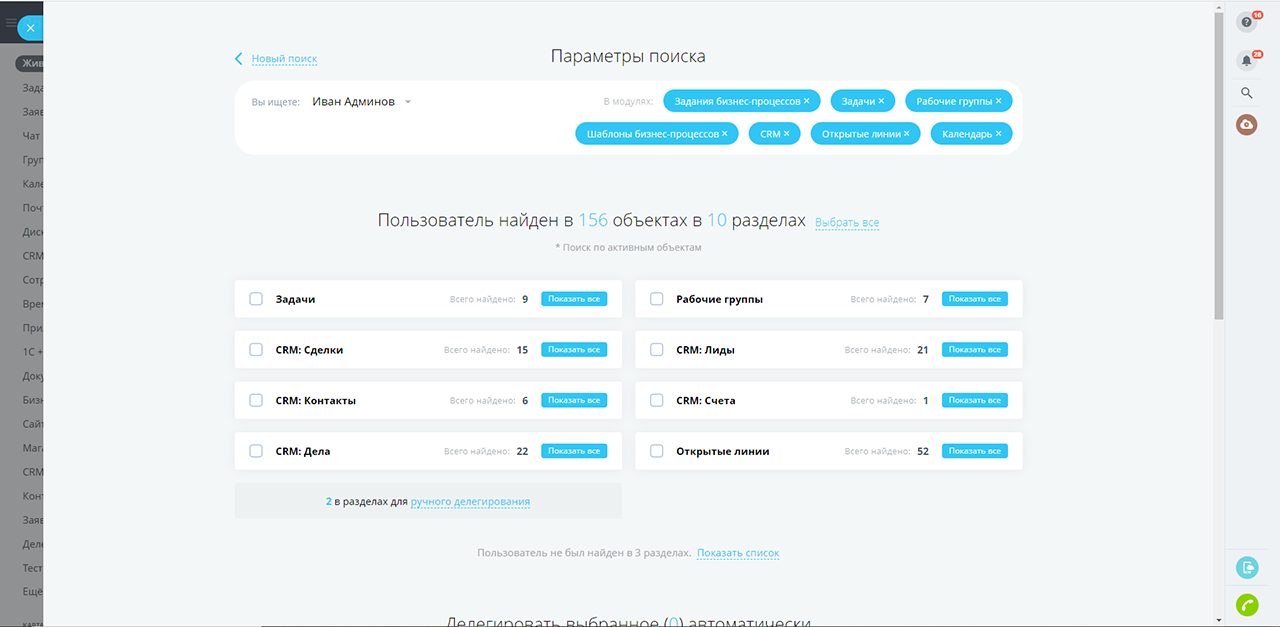Enable the CRM: Дела checkbox
Screen dimensions: 1280x627
click(x=256, y=451)
